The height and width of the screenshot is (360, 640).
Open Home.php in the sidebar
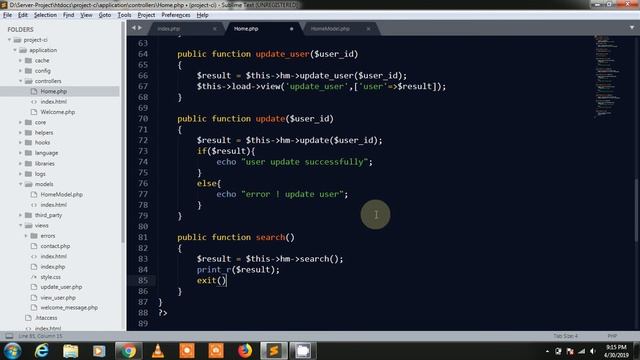pyautogui.click(x=53, y=91)
